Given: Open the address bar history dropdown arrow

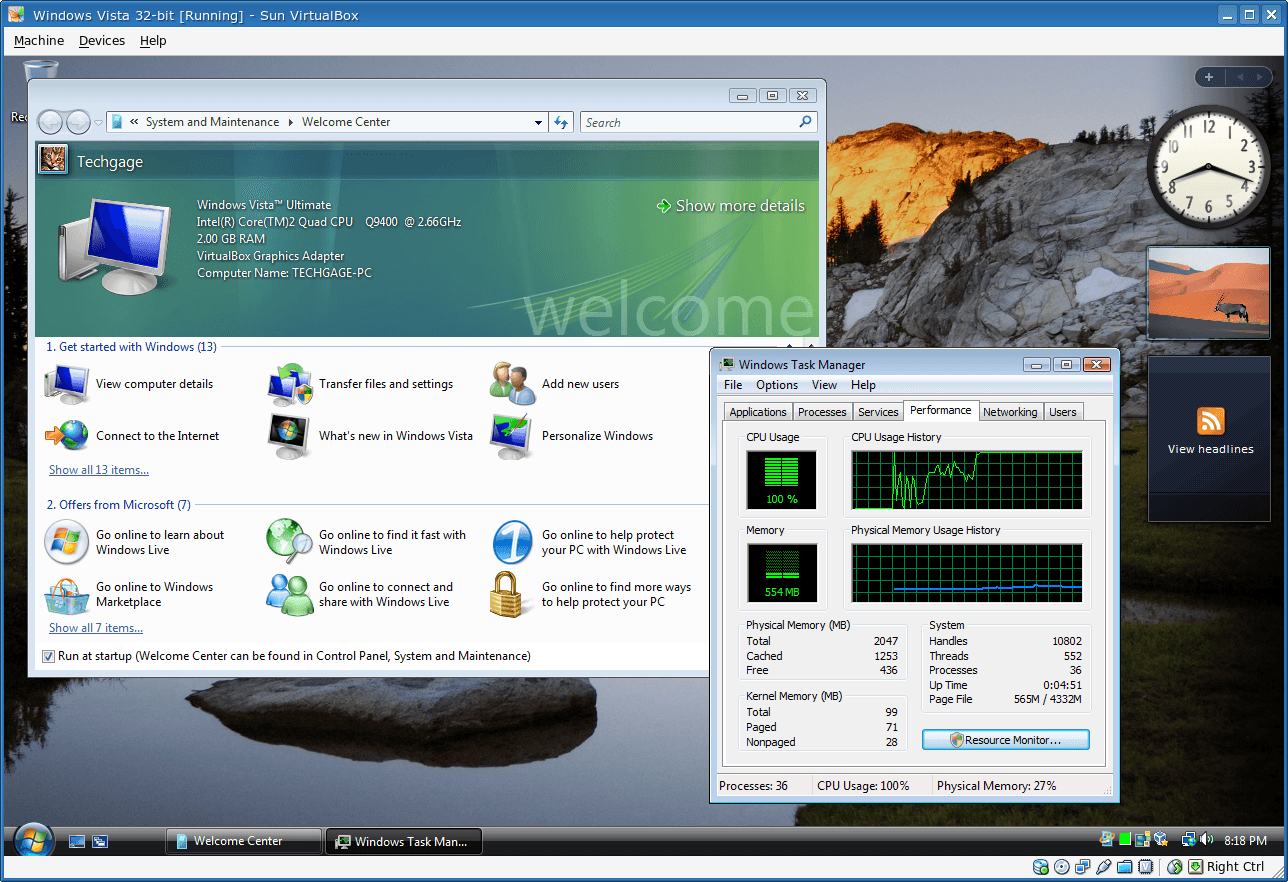Looking at the screenshot, I should [x=538, y=122].
